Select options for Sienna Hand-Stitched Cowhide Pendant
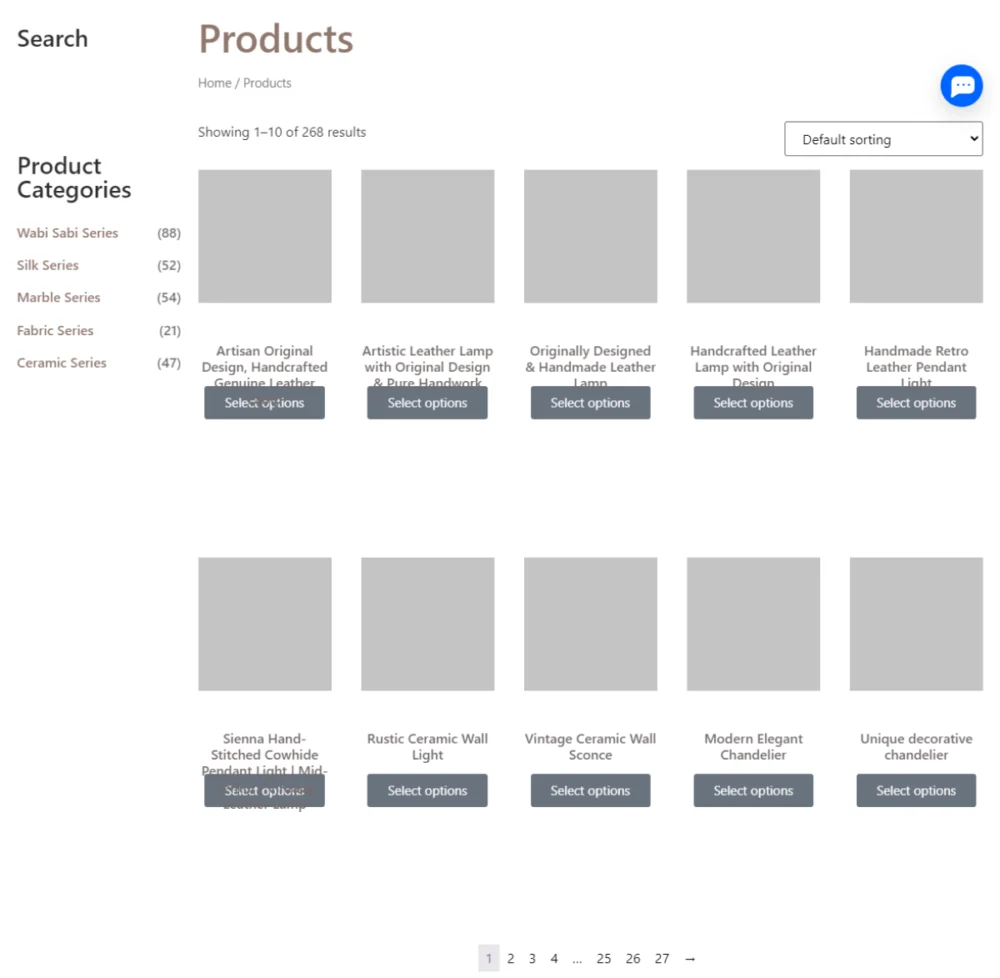 click(264, 791)
